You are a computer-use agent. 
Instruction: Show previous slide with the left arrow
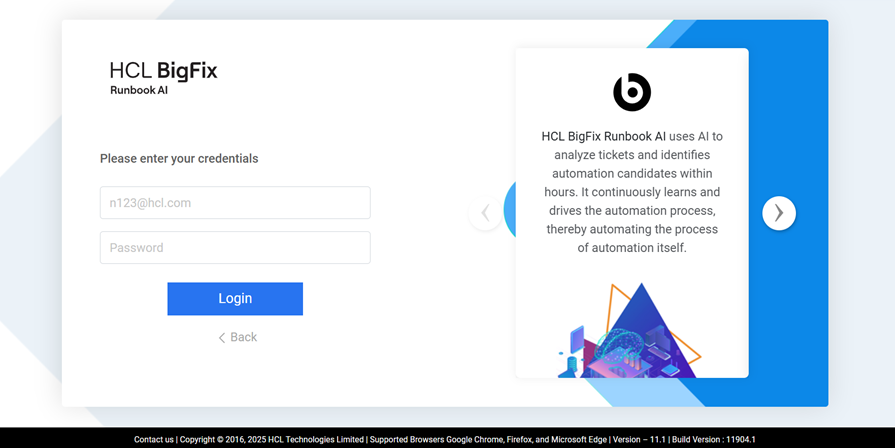click(x=485, y=213)
